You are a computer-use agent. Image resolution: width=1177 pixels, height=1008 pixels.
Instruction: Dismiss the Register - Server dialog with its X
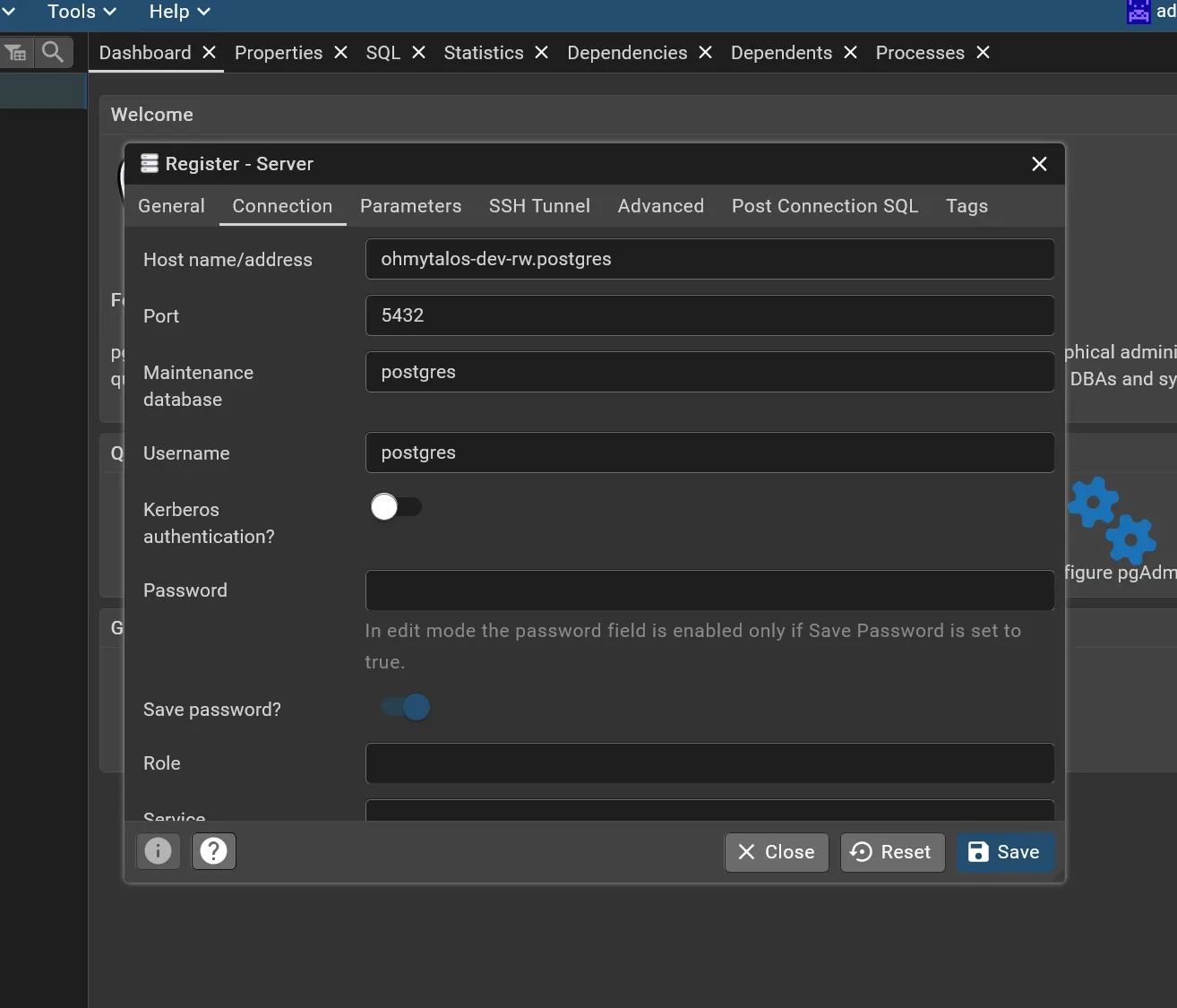pos(1038,164)
